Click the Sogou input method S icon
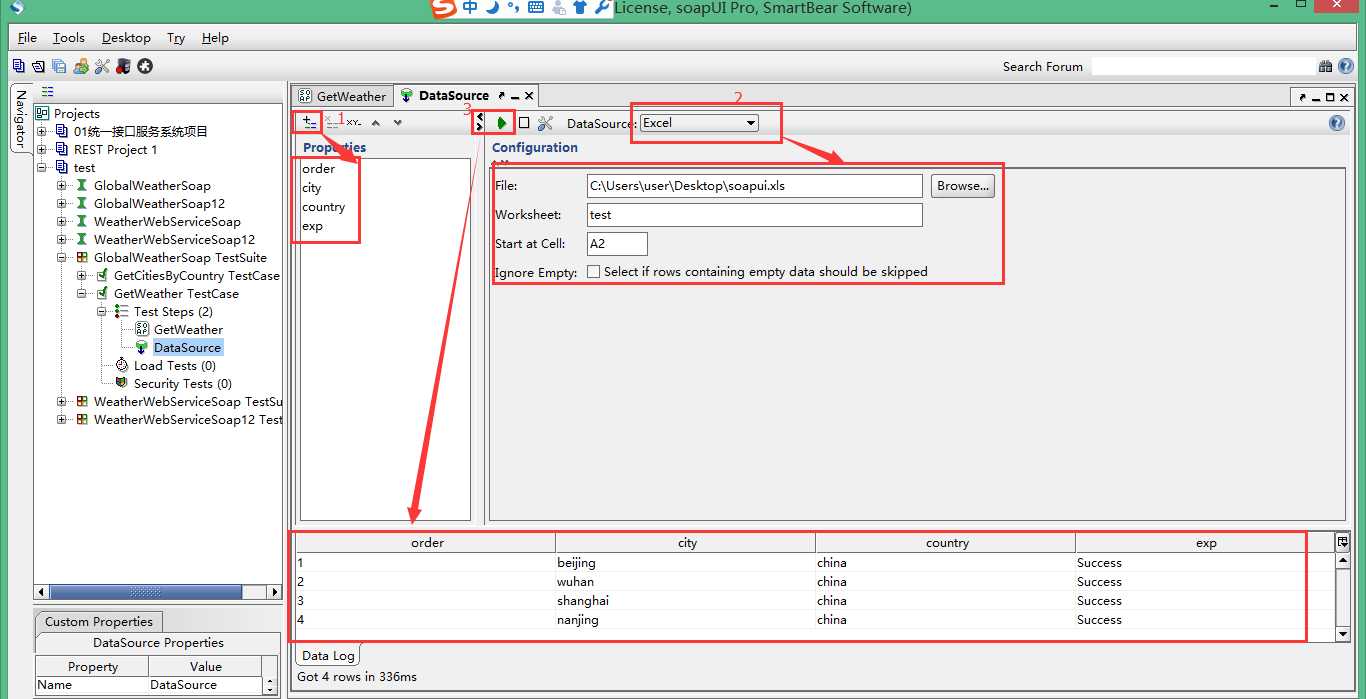This screenshot has height=699, width=1366. (443, 8)
